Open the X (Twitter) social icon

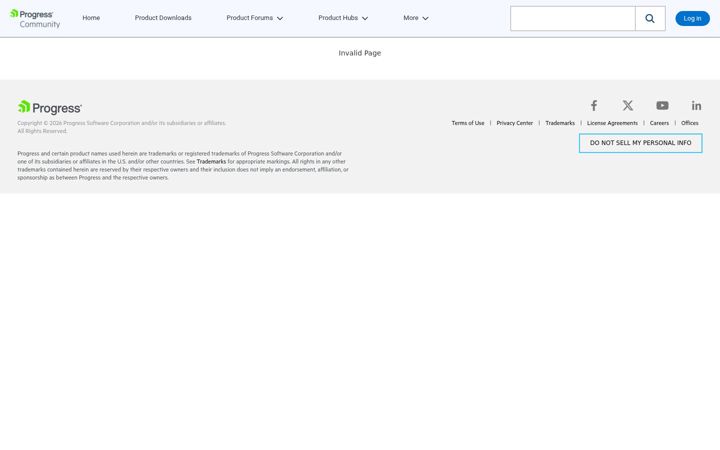click(628, 106)
